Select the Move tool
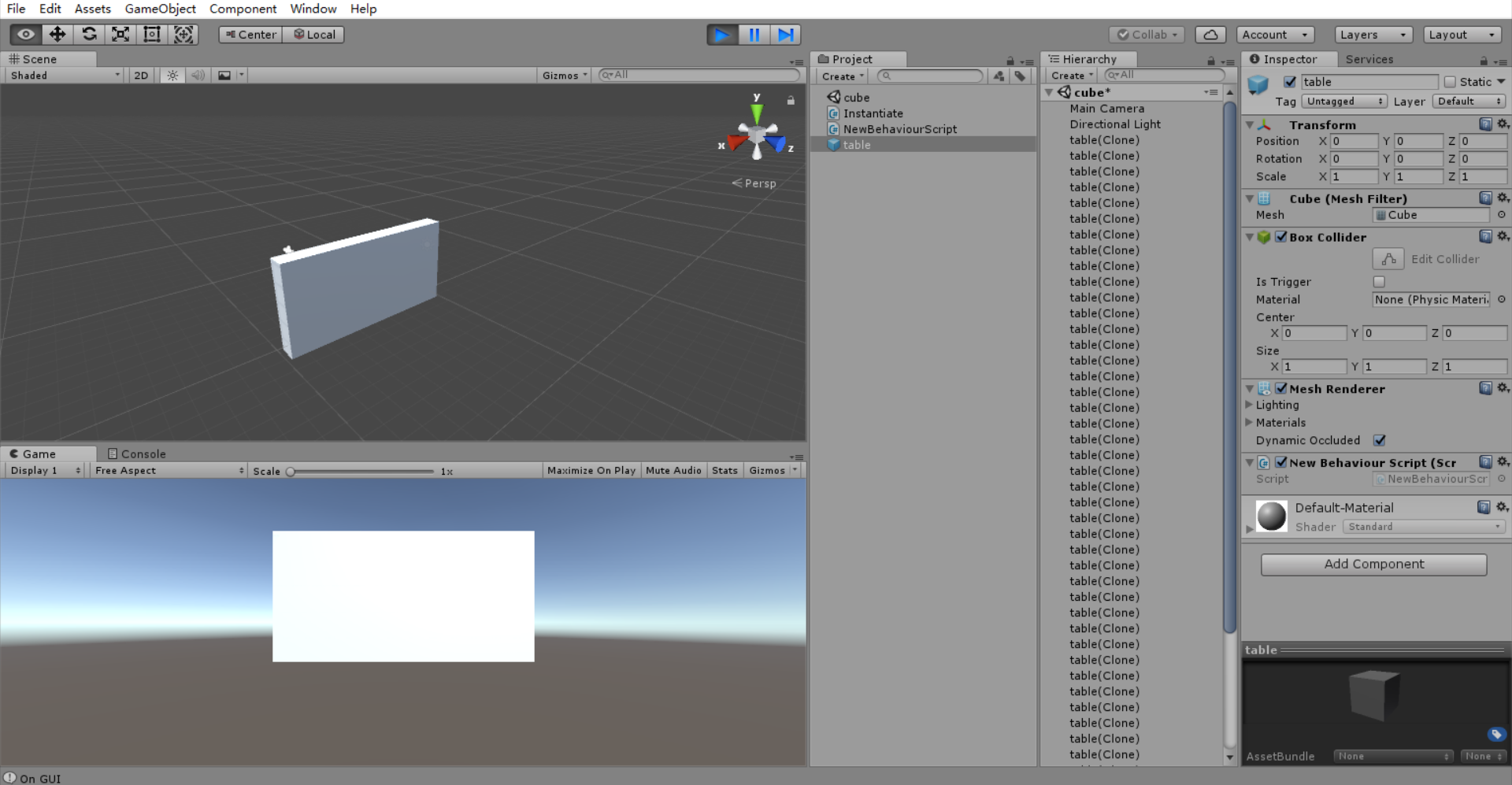The height and width of the screenshot is (785, 1512). pyautogui.click(x=57, y=34)
